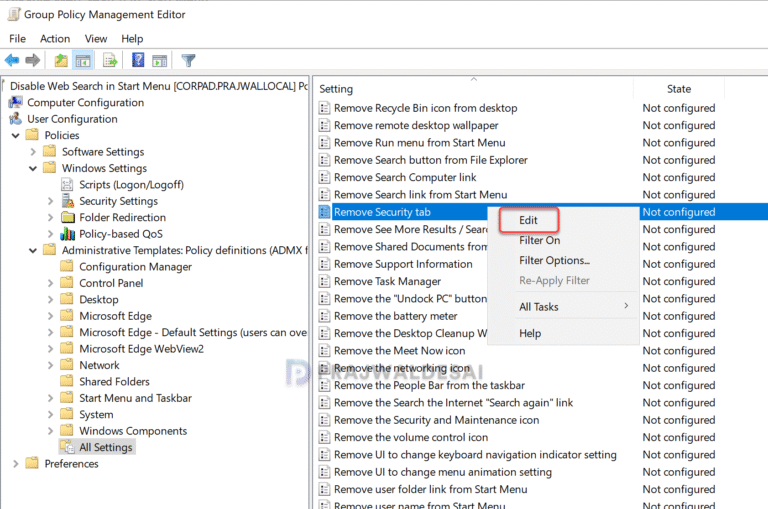This screenshot has width=768, height=509.
Task: Expand the Preferences node
Action: coord(16,463)
